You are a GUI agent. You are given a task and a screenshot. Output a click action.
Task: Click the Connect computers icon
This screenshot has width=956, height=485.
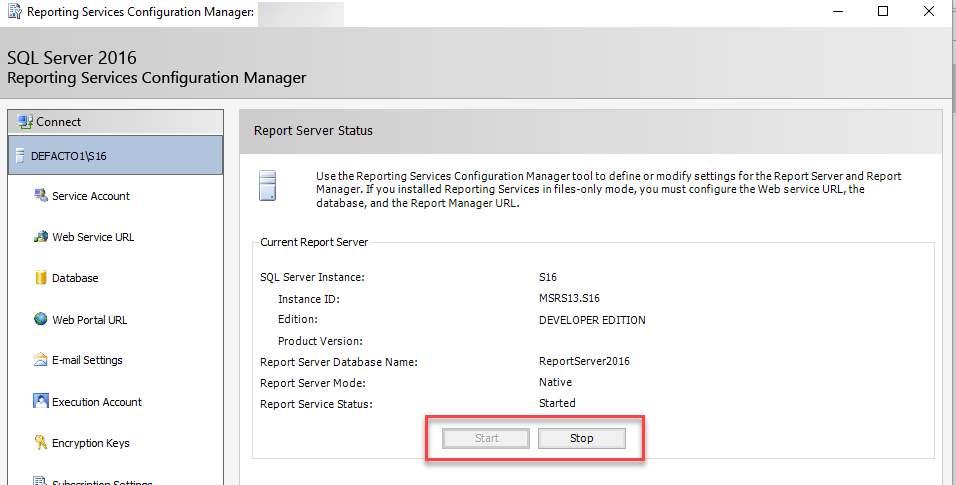tap(25, 121)
